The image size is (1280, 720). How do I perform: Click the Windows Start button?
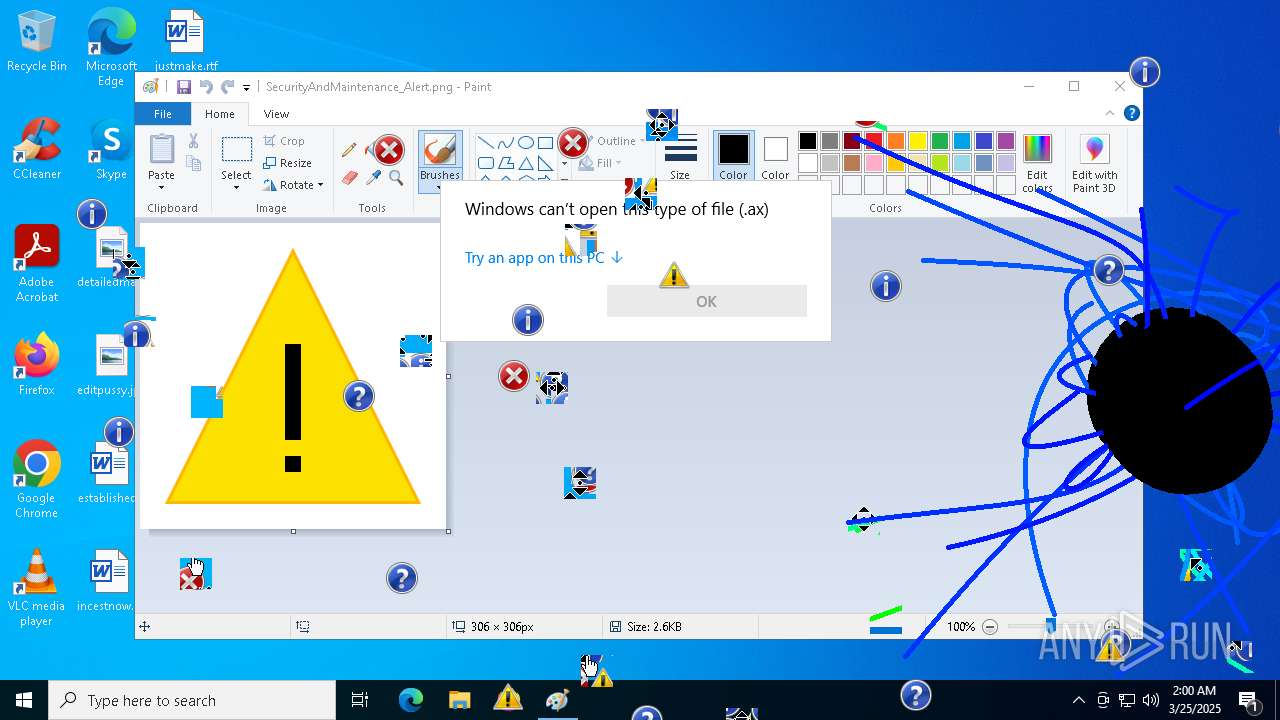(24, 700)
